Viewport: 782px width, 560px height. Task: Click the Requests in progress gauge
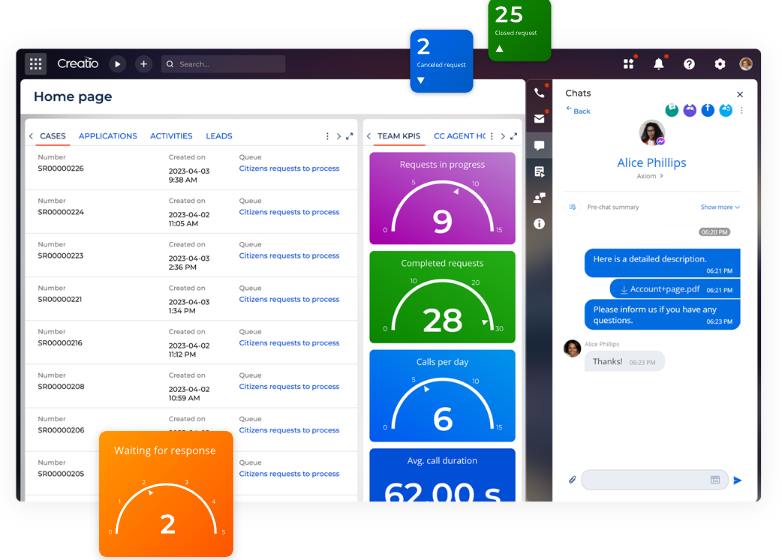(442, 198)
